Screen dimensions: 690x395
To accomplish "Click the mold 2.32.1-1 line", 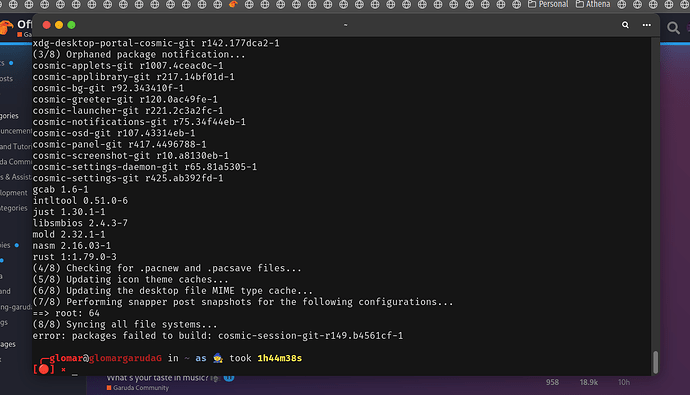I will click(69, 234).
